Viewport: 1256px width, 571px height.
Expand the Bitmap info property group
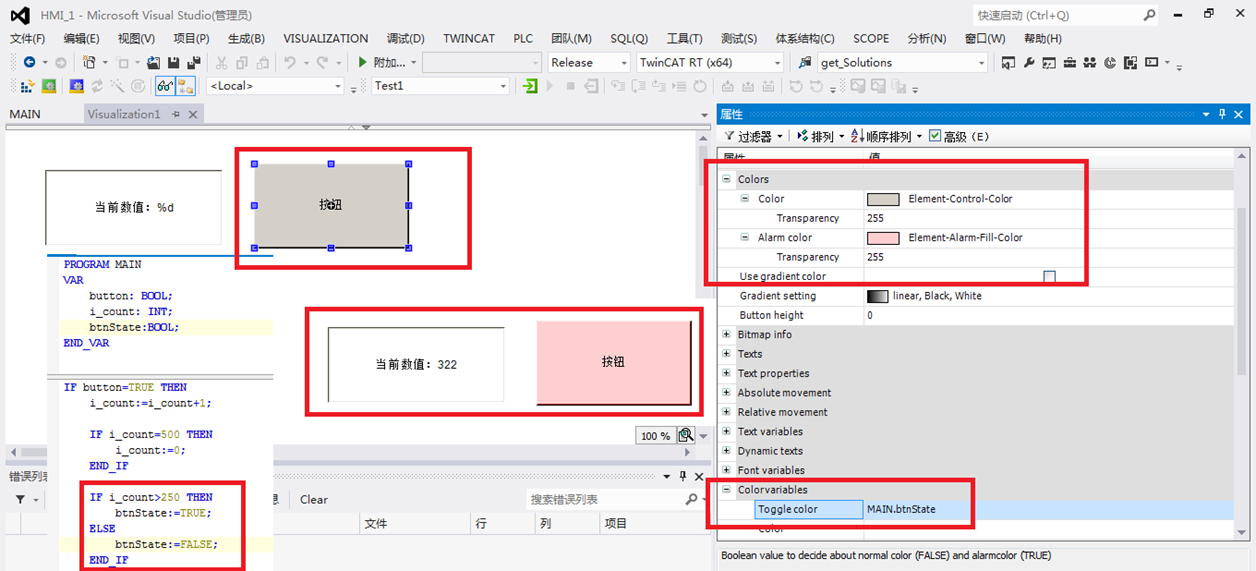coord(726,335)
